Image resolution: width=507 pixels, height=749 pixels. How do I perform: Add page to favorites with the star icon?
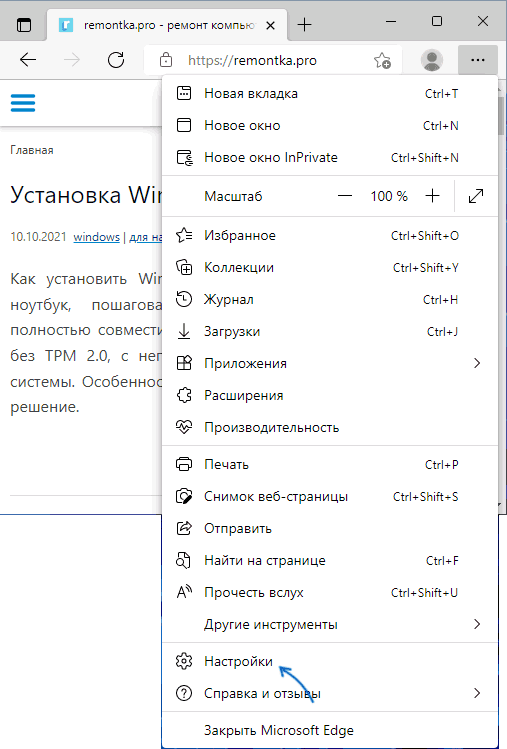pyautogui.click(x=382, y=60)
